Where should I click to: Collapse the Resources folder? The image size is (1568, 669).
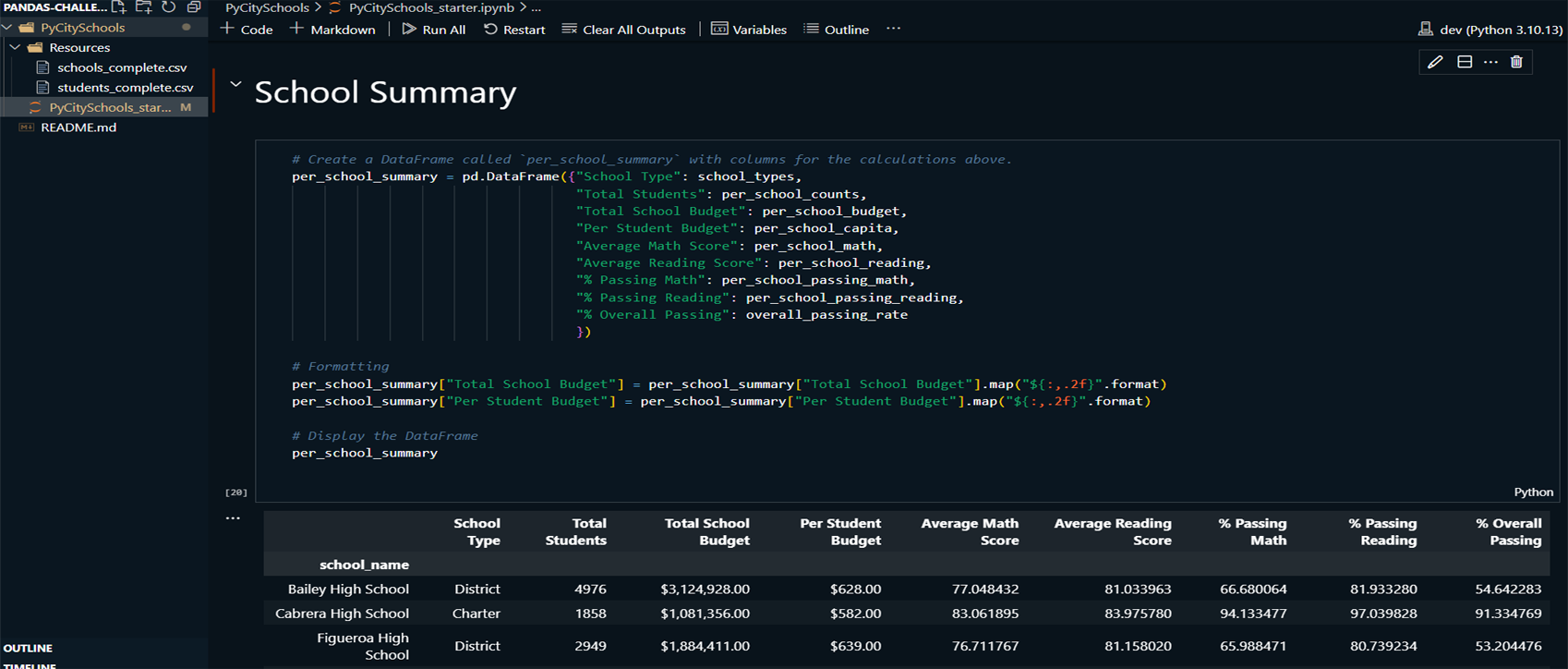coord(16,47)
